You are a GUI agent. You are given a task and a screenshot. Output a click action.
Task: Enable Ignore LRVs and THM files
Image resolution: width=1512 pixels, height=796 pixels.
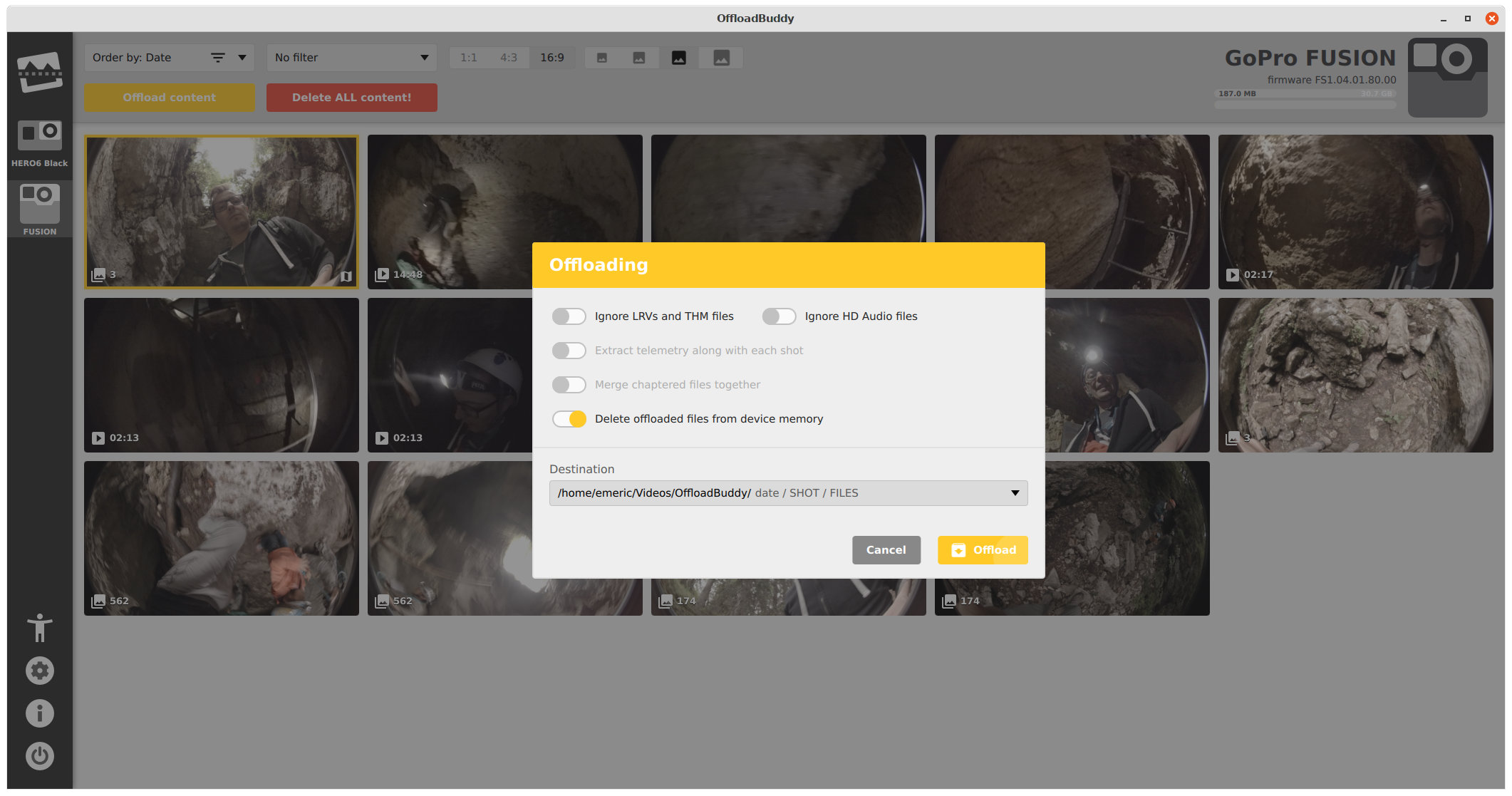(x=569, y=316)
